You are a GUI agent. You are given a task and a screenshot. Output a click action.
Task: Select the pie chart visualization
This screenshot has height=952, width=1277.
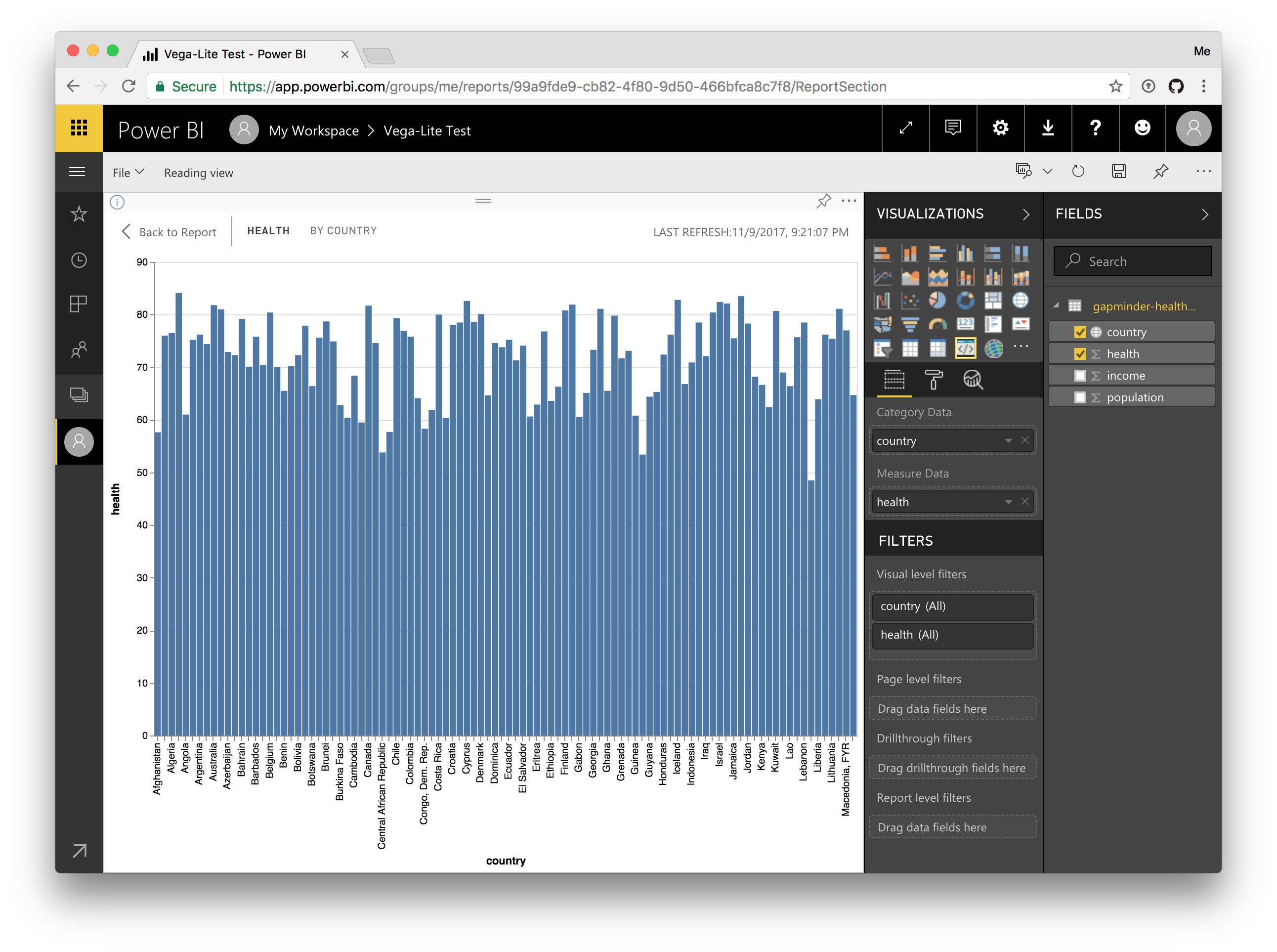[937, 300]
